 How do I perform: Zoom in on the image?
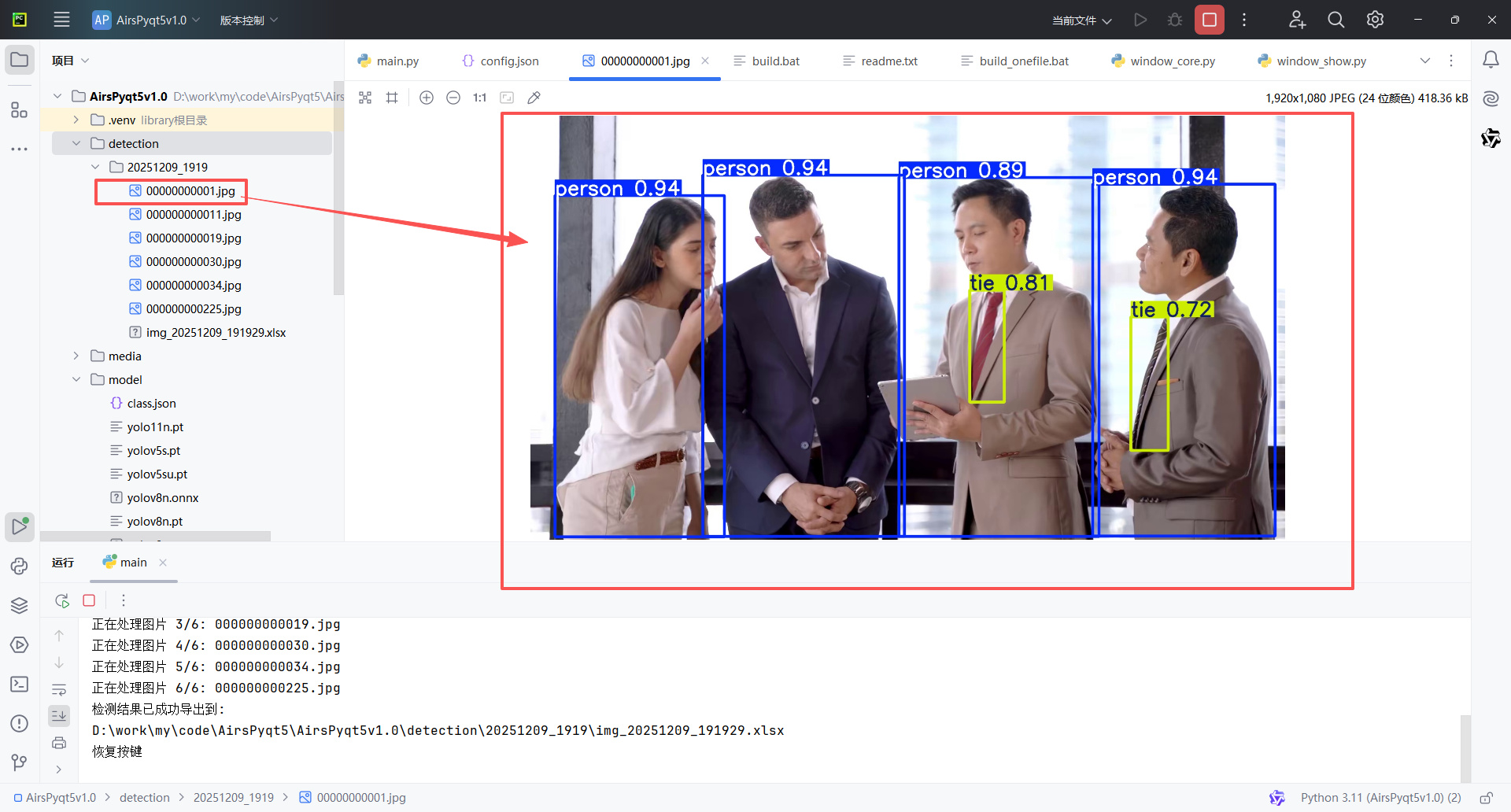coord(427,98)
